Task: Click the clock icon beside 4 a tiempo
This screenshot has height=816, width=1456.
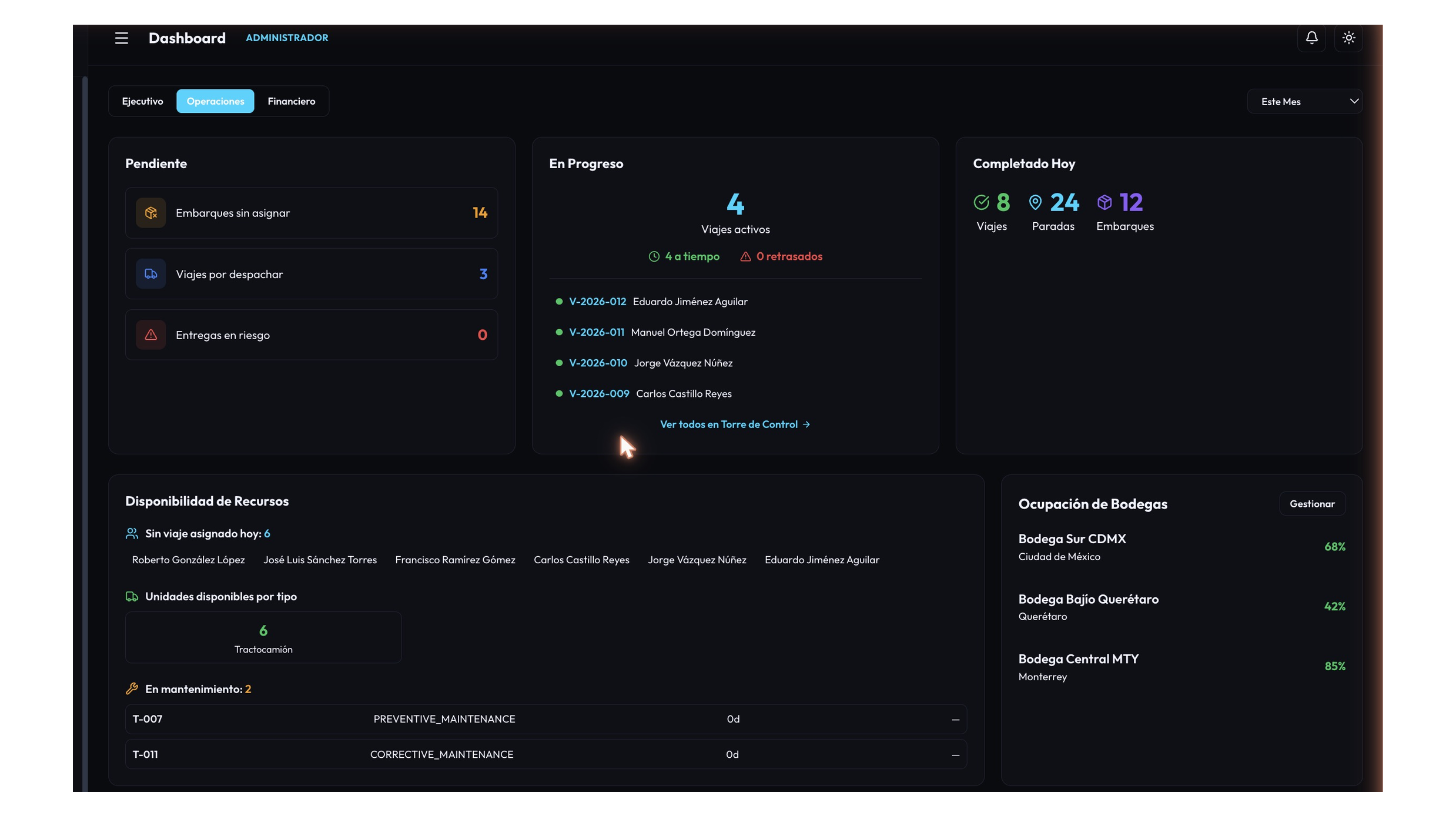Action: coord(654,256)
